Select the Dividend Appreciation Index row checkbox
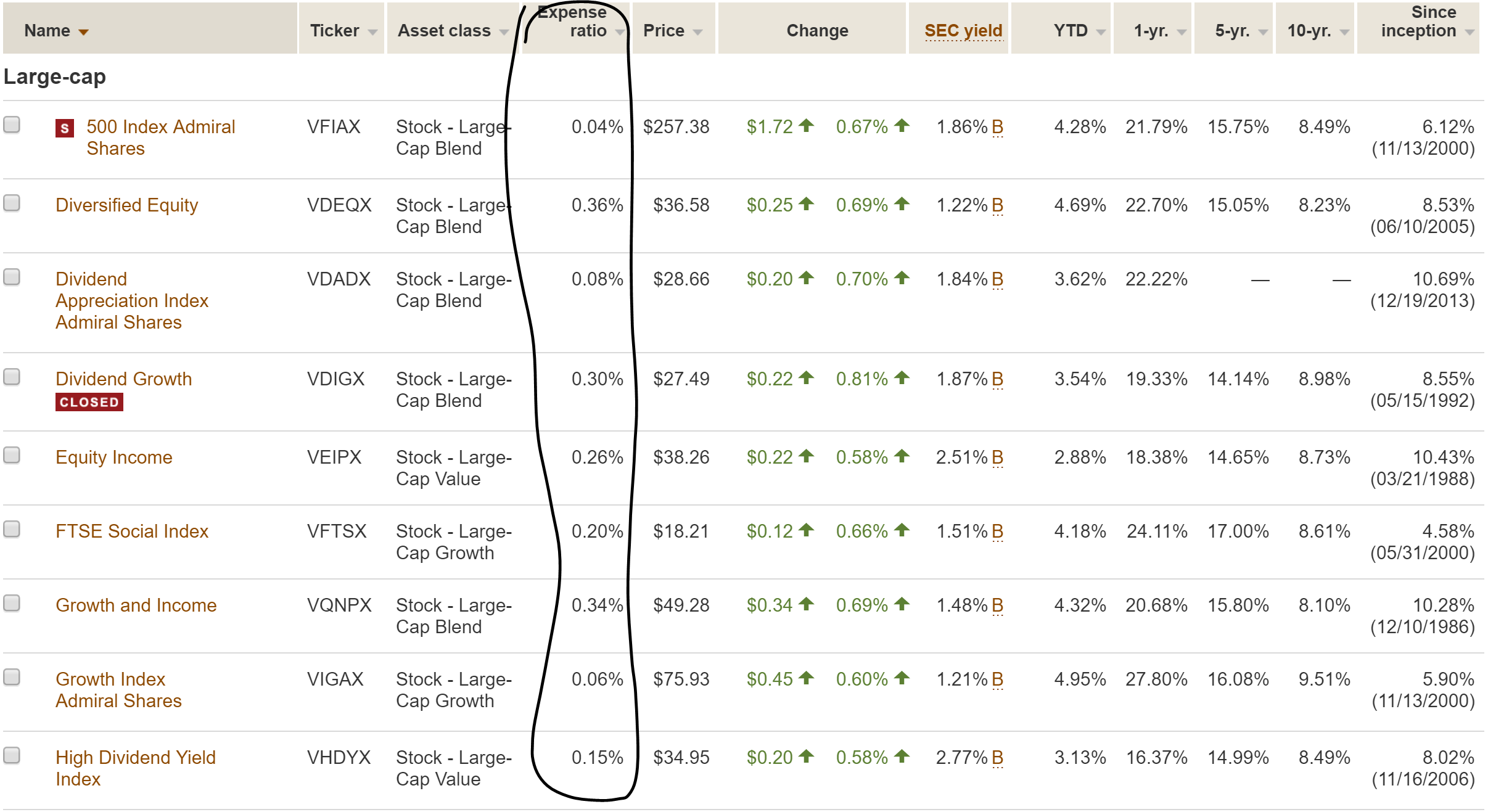The width and height of the screenshot is (1488, 812). coord(12,277)
